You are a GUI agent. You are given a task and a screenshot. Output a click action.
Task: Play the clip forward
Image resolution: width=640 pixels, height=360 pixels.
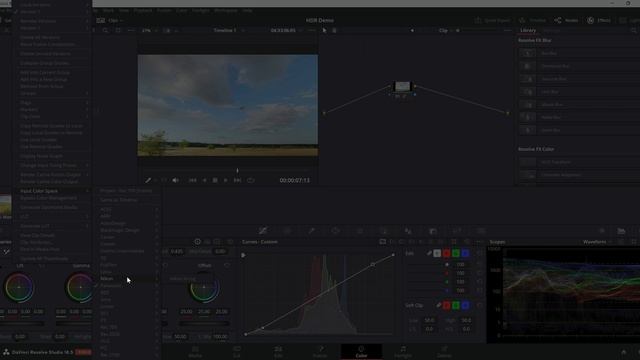tap(226, 180)
